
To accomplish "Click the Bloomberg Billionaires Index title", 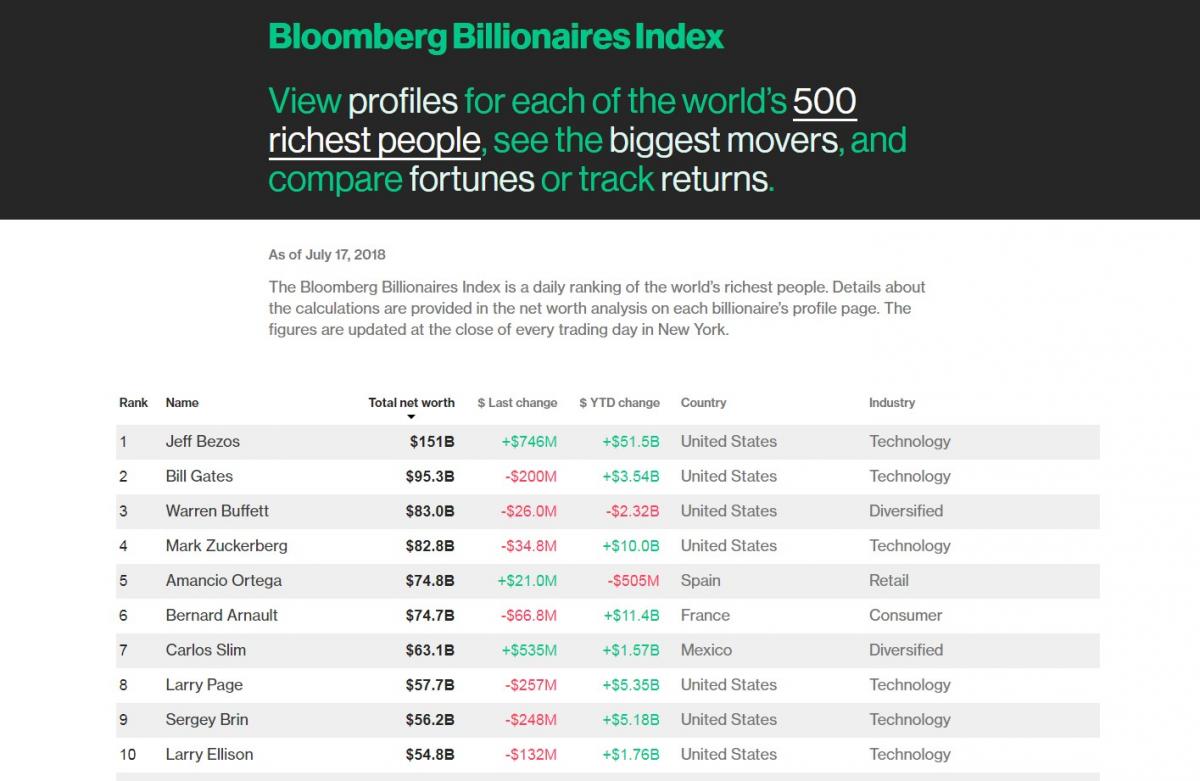I will click(496, 37).
